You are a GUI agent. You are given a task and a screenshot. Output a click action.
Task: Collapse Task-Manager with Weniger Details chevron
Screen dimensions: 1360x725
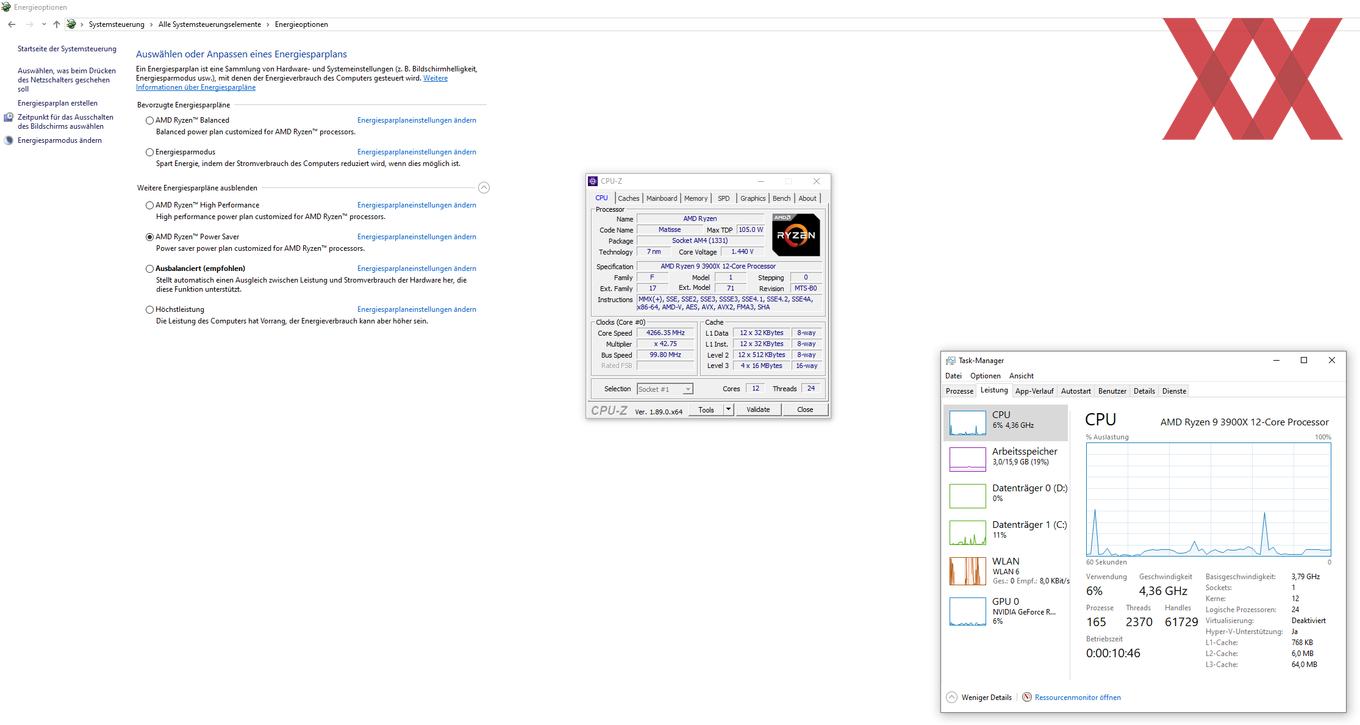click(x=952, y=697)
